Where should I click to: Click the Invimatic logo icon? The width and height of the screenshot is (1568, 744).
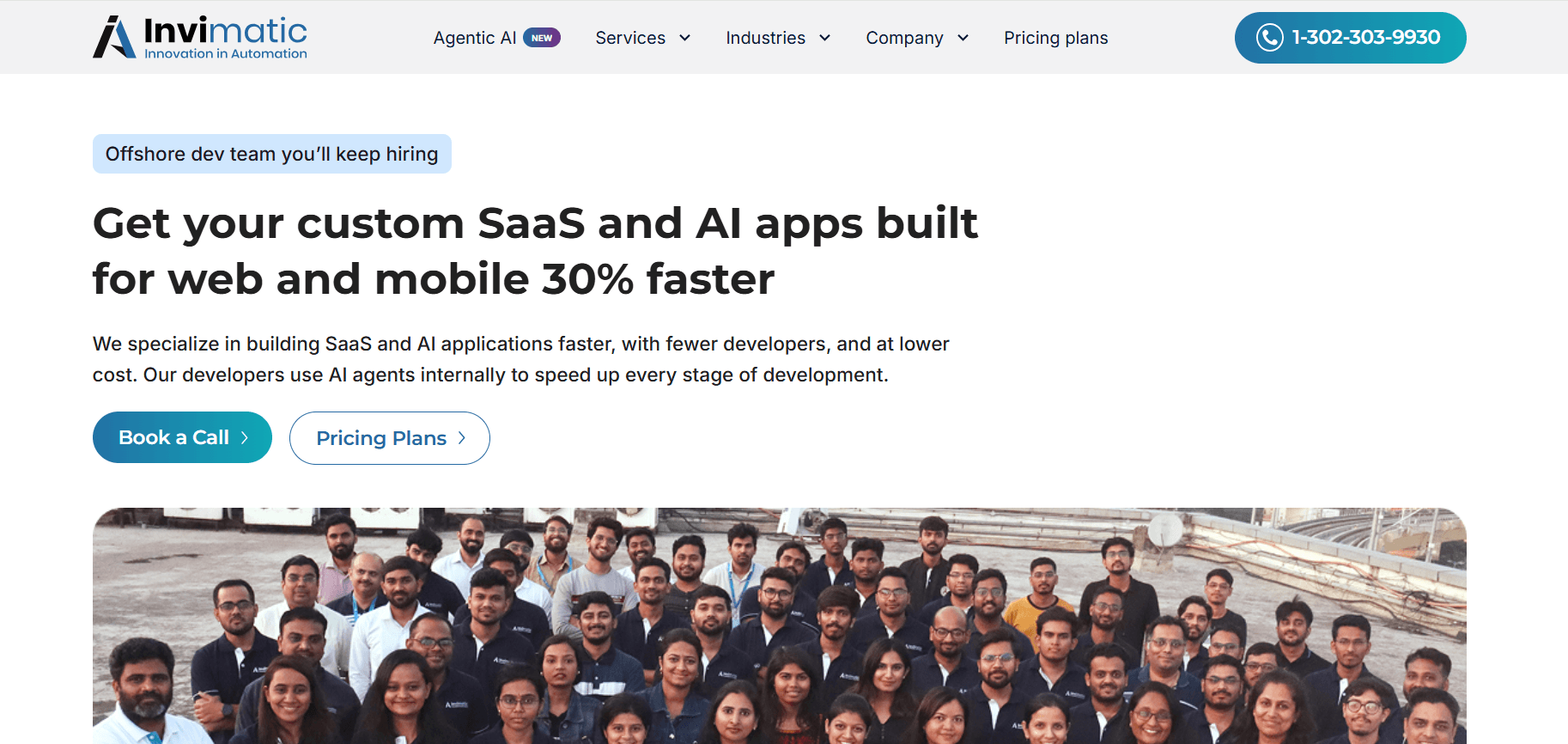(x=114, y=37)
